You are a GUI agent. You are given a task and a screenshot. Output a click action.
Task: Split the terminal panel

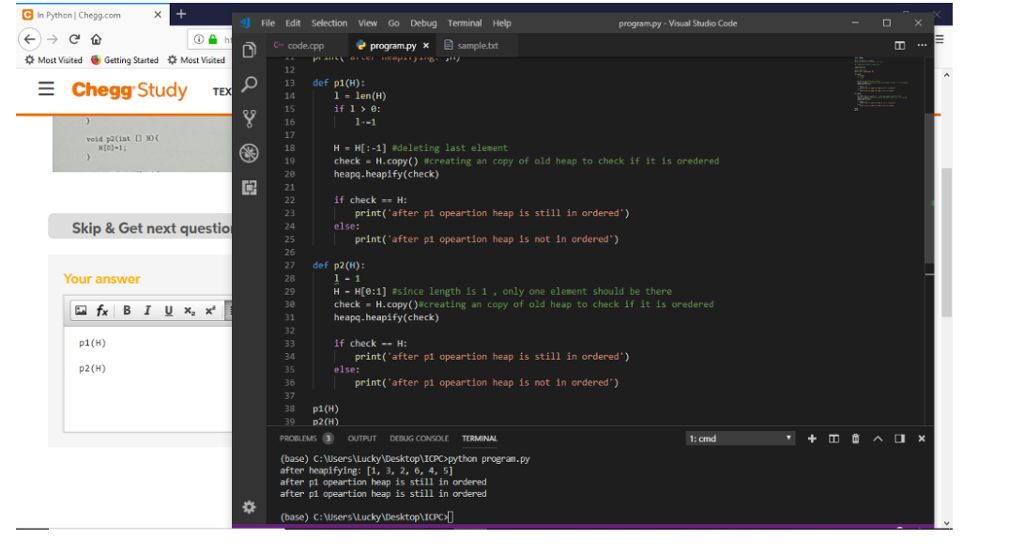pos(834,439)
